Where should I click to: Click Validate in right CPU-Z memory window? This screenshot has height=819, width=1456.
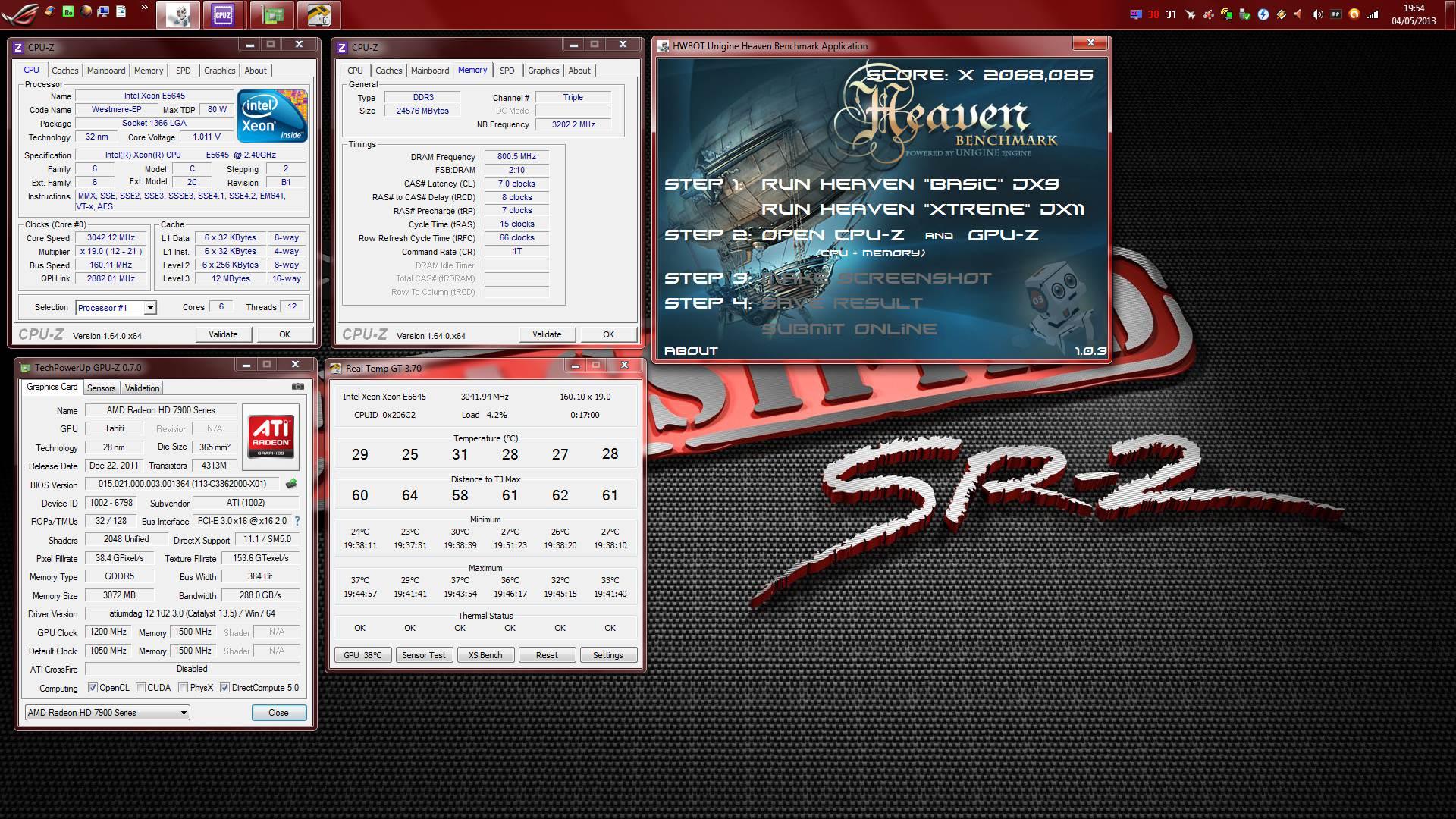[x=547, y=334]
